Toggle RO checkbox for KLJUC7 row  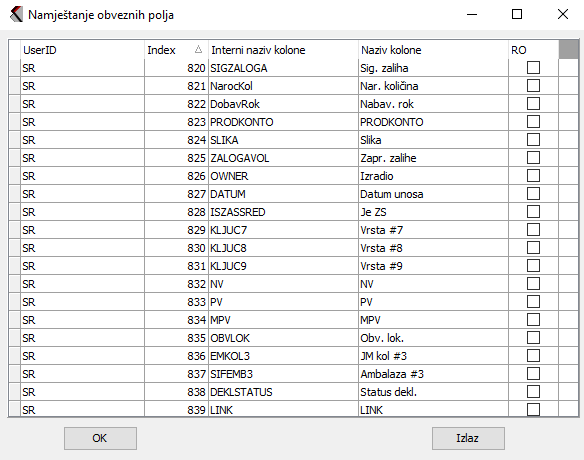click(x=533, y=230)
